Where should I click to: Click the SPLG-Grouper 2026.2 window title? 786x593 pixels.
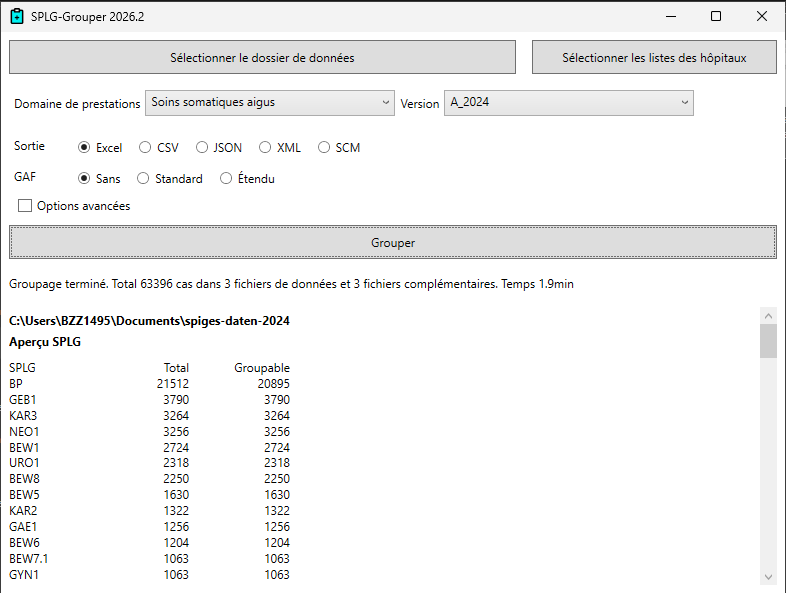coord(87,17)
